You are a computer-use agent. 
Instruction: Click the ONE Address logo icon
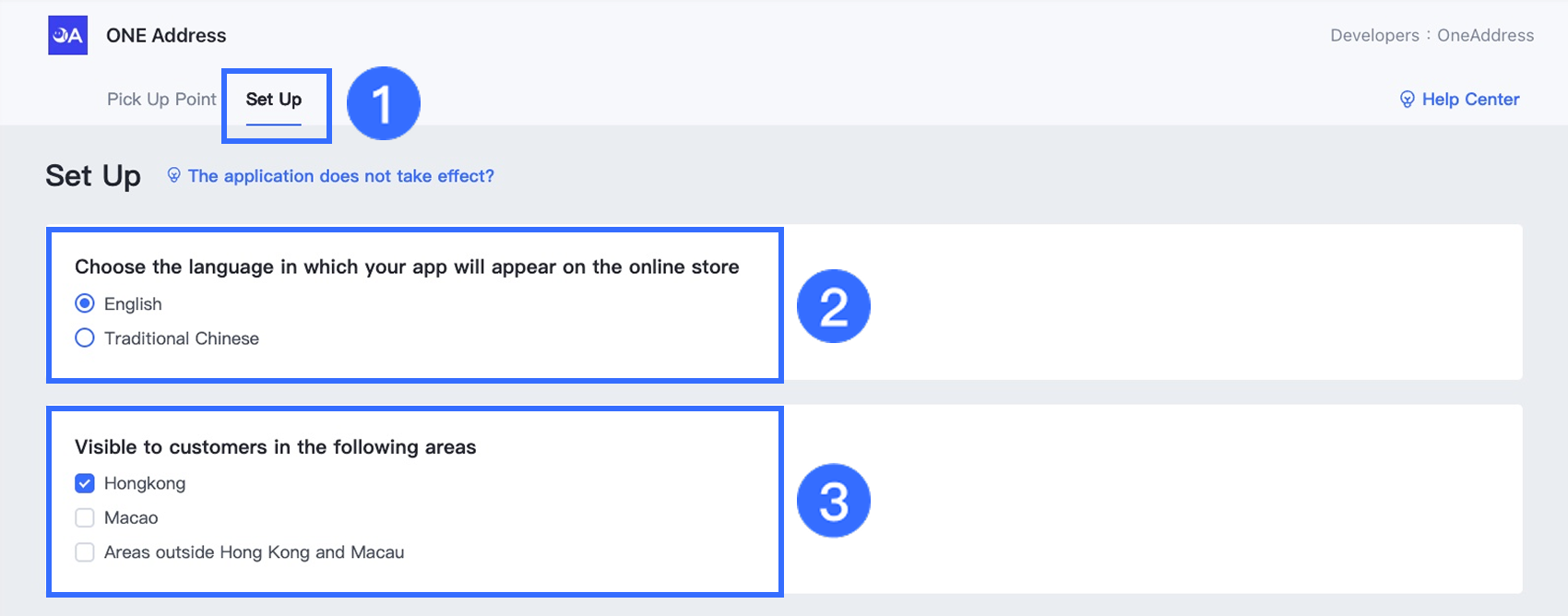68,36
